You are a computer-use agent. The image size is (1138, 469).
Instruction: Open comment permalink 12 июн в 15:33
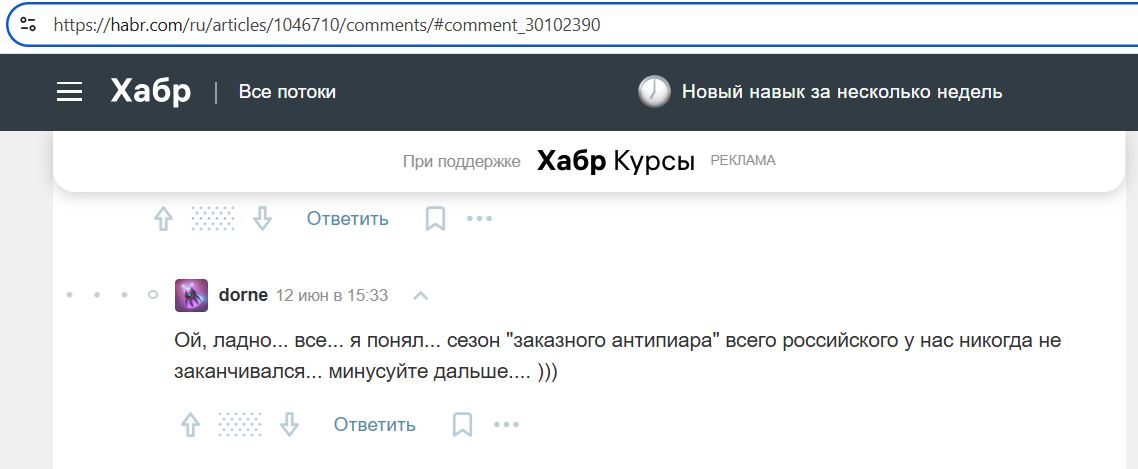coord(332,295)
